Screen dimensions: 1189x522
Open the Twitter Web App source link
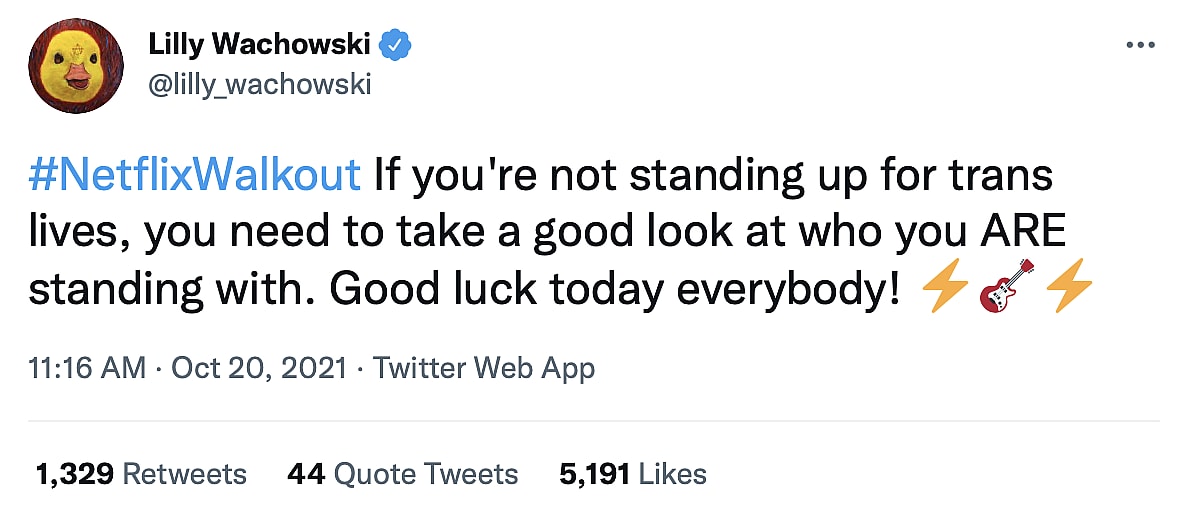(484, 369)
